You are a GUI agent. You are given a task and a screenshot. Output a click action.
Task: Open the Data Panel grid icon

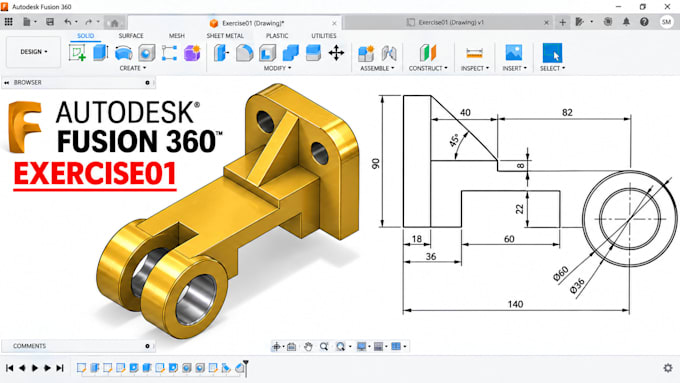8,22
